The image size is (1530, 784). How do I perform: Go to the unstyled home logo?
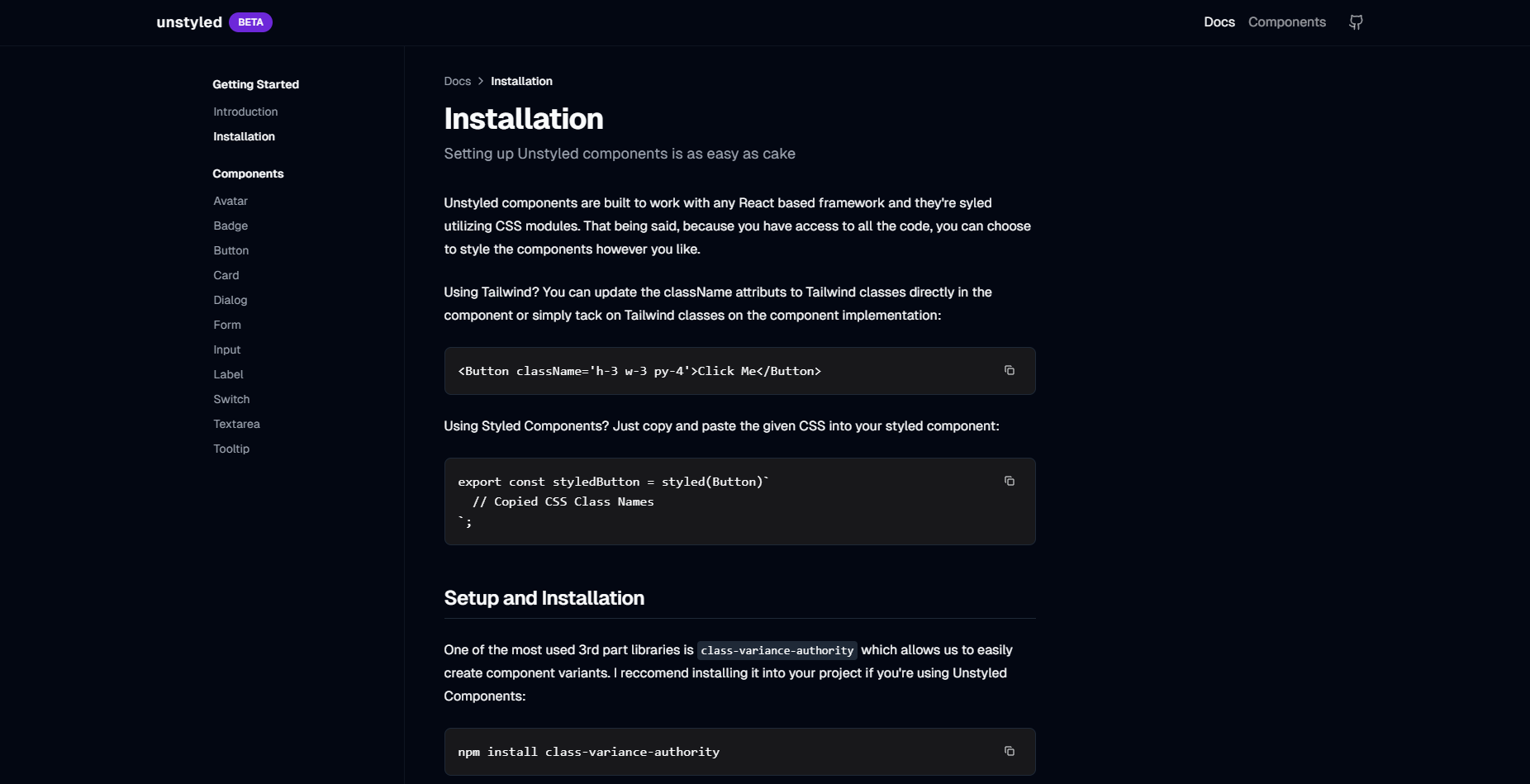[x=189, y=22]
